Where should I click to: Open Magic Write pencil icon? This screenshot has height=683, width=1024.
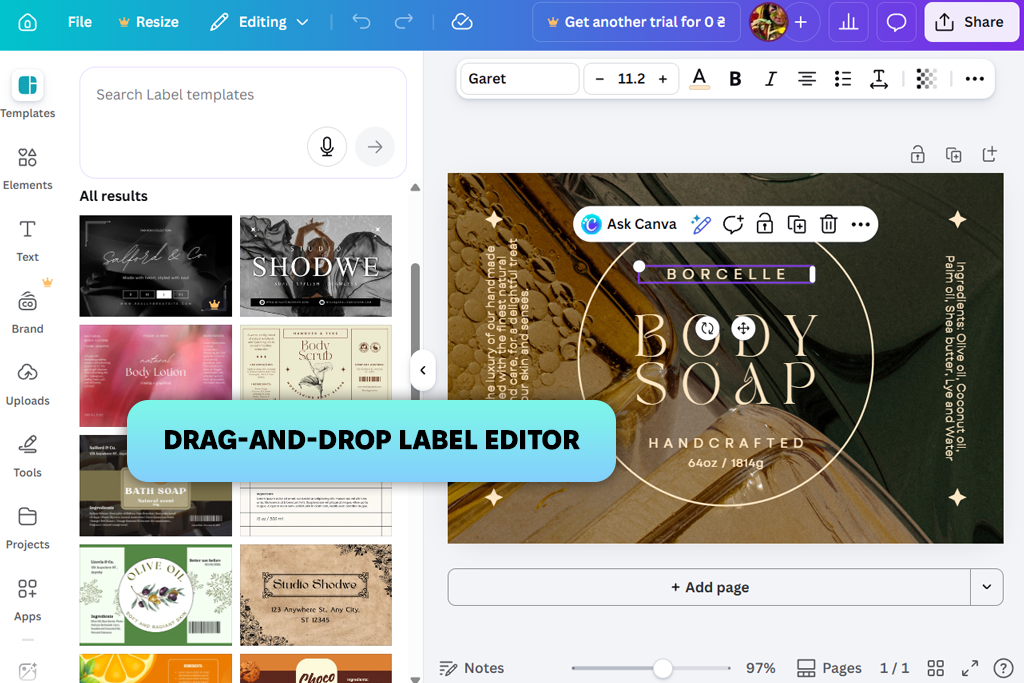pyautogui.click(x=701, y=224)
